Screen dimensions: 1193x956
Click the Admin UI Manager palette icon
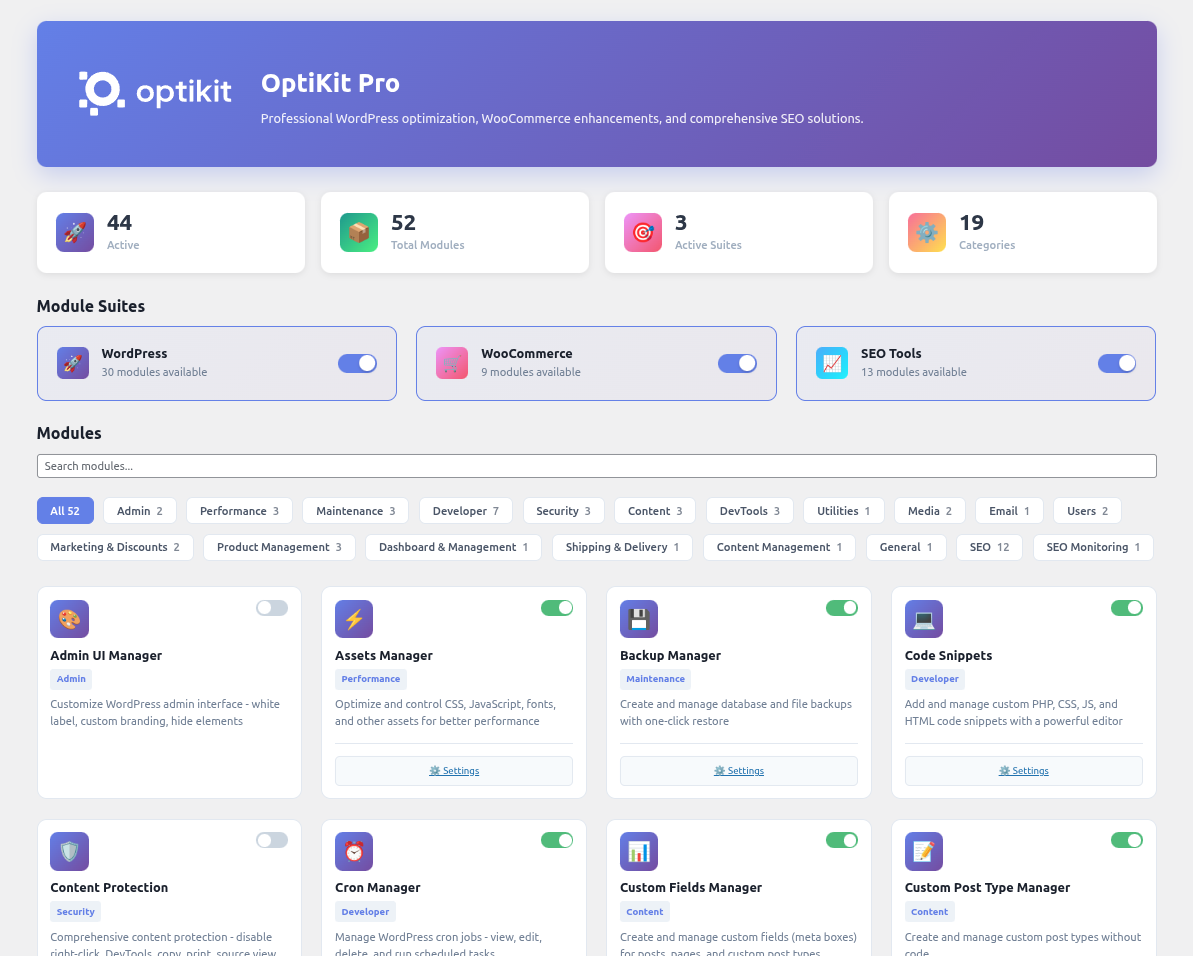69,619
